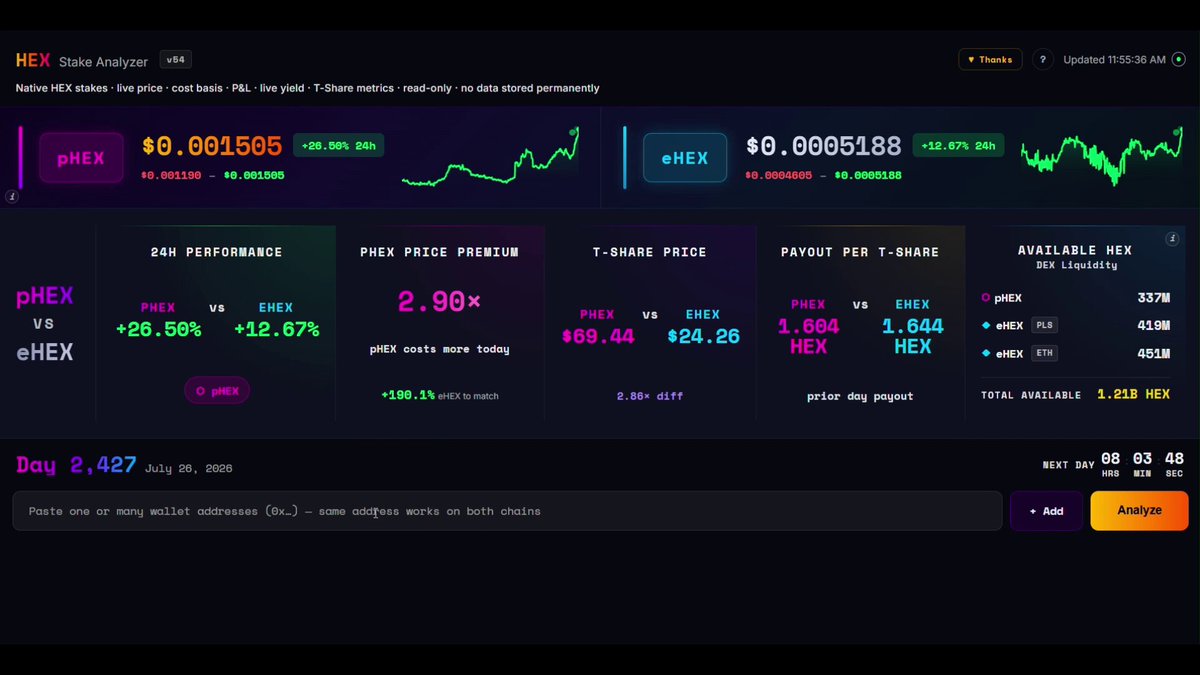
Task: Click the $0.001190 – $0.001505 price range
Action: click(213, 176)
